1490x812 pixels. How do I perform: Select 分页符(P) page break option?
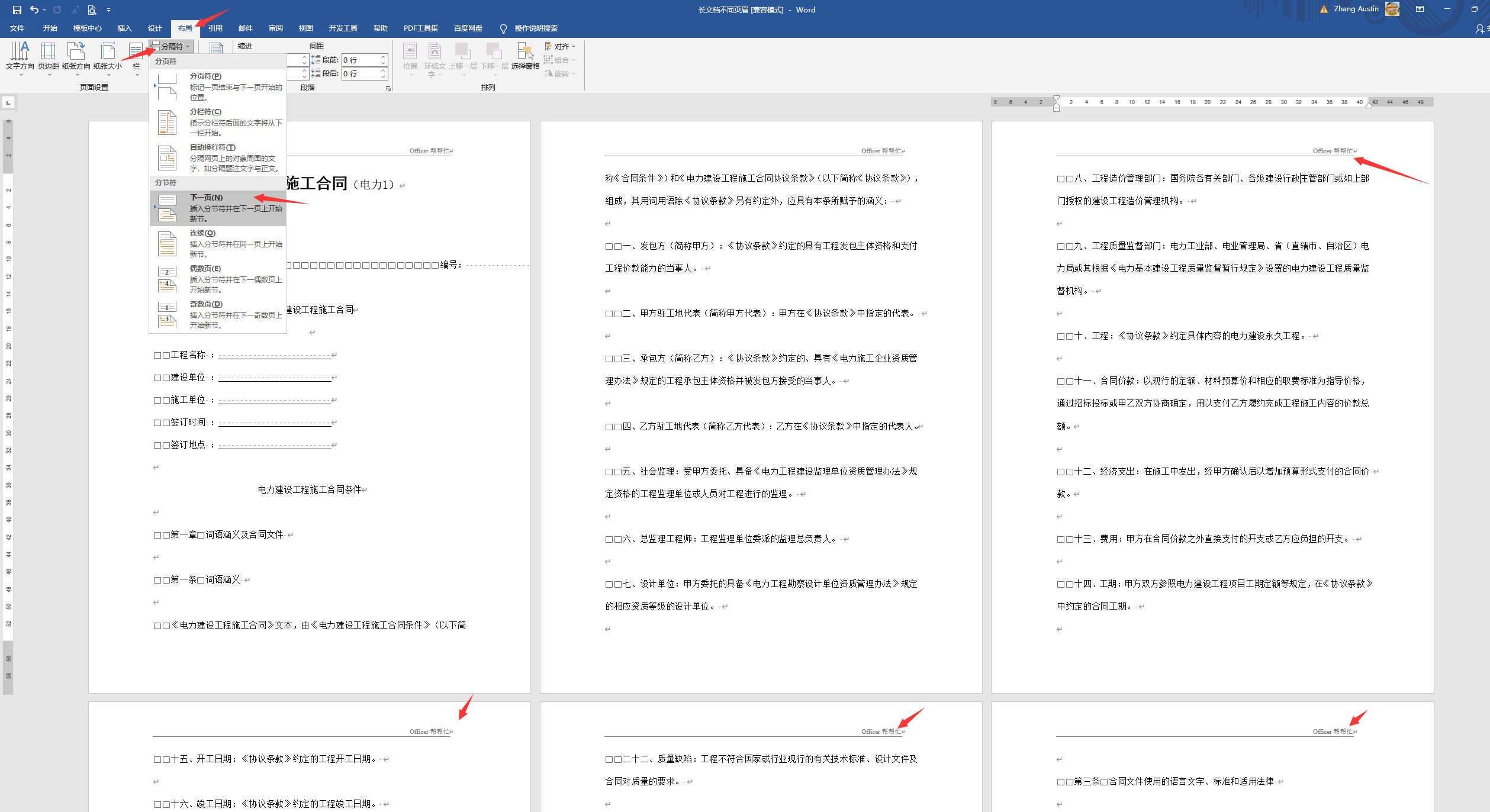click(x=218, y=86)
